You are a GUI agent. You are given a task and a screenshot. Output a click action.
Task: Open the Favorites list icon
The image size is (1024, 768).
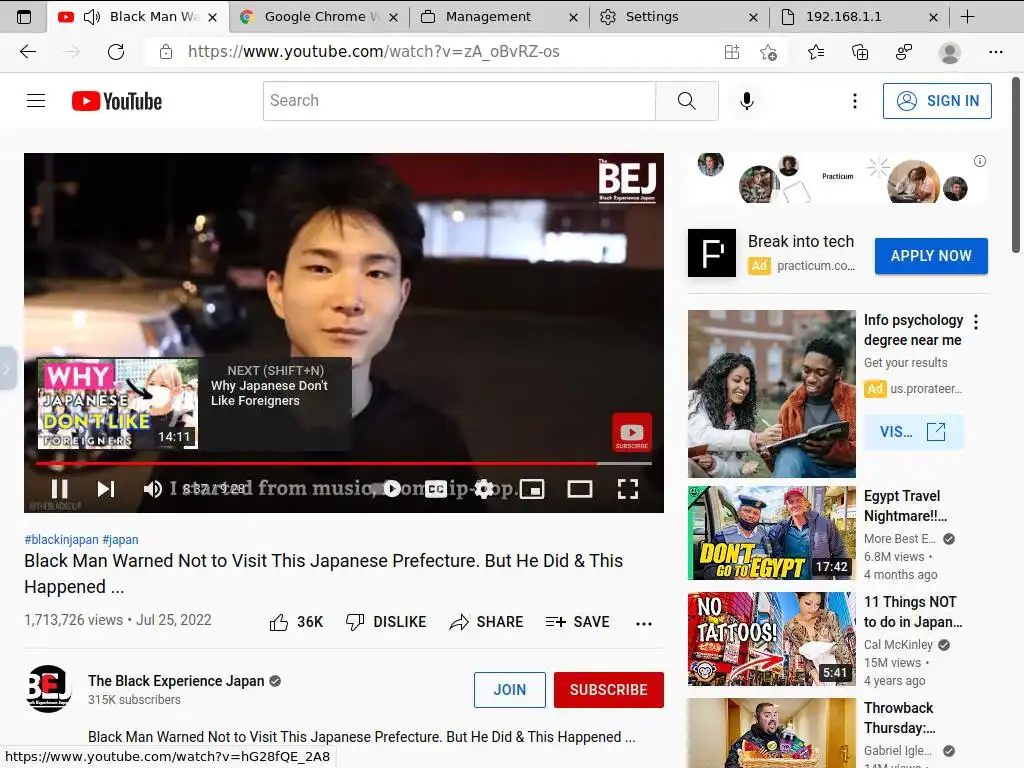[x=816, y=52]
